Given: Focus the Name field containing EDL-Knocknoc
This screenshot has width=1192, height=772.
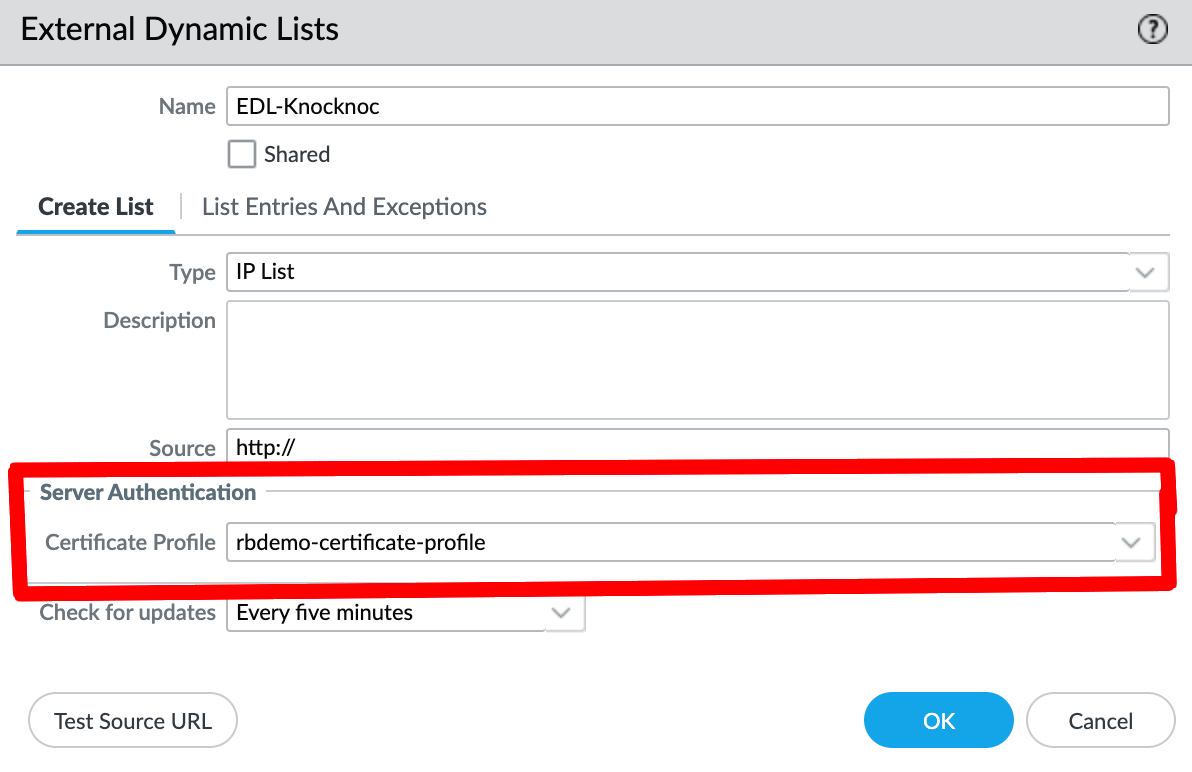Looking at the screenshot, I should [x=697, y=106].
